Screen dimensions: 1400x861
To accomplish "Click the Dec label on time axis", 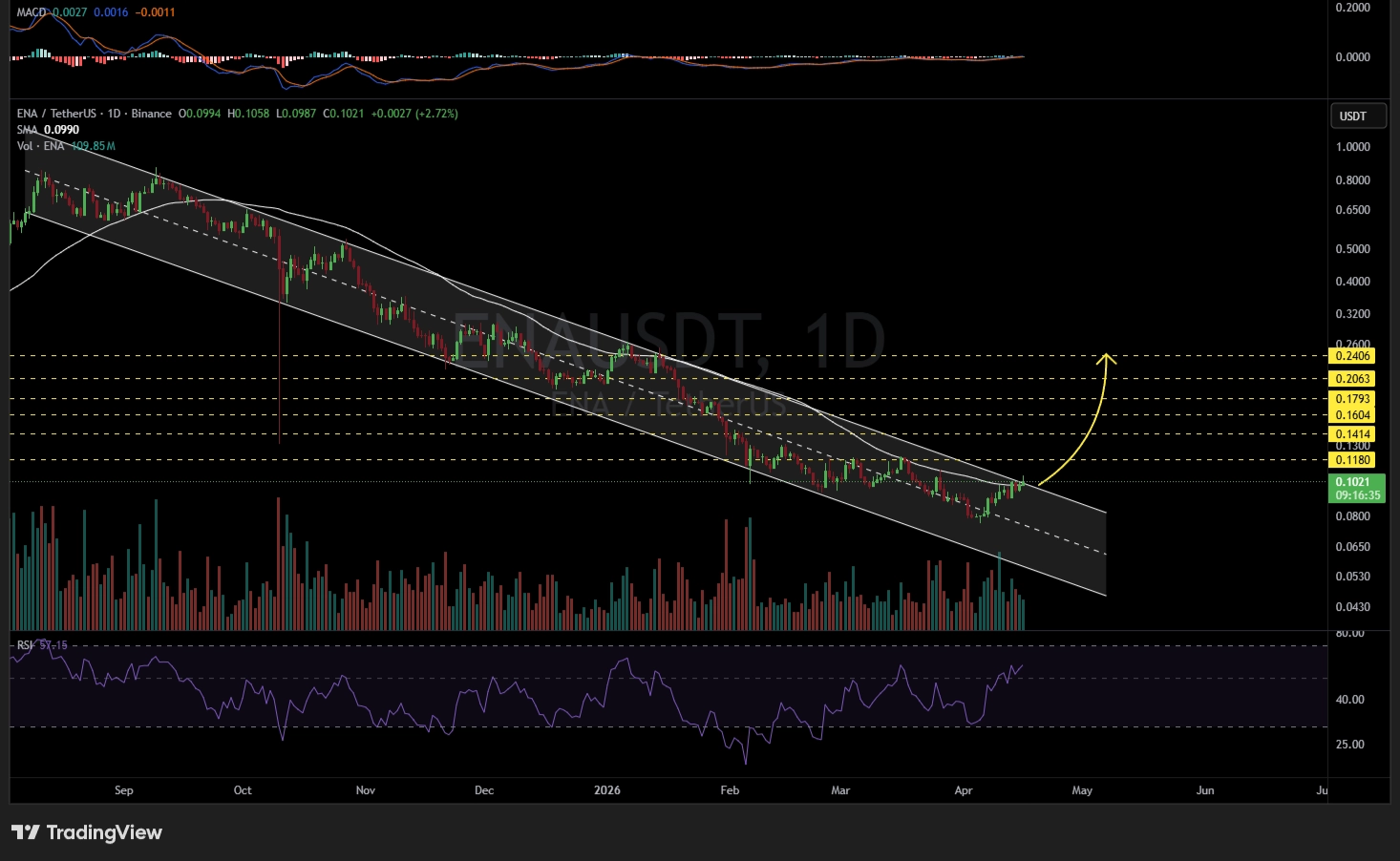I will click(484, 790).
